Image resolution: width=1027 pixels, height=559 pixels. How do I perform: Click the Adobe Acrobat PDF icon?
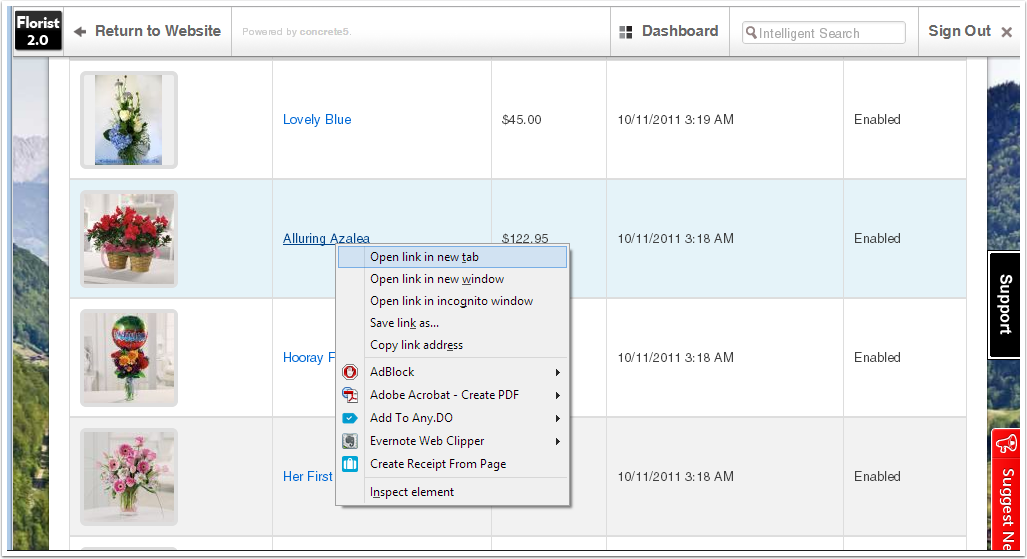tap(350, 395)
